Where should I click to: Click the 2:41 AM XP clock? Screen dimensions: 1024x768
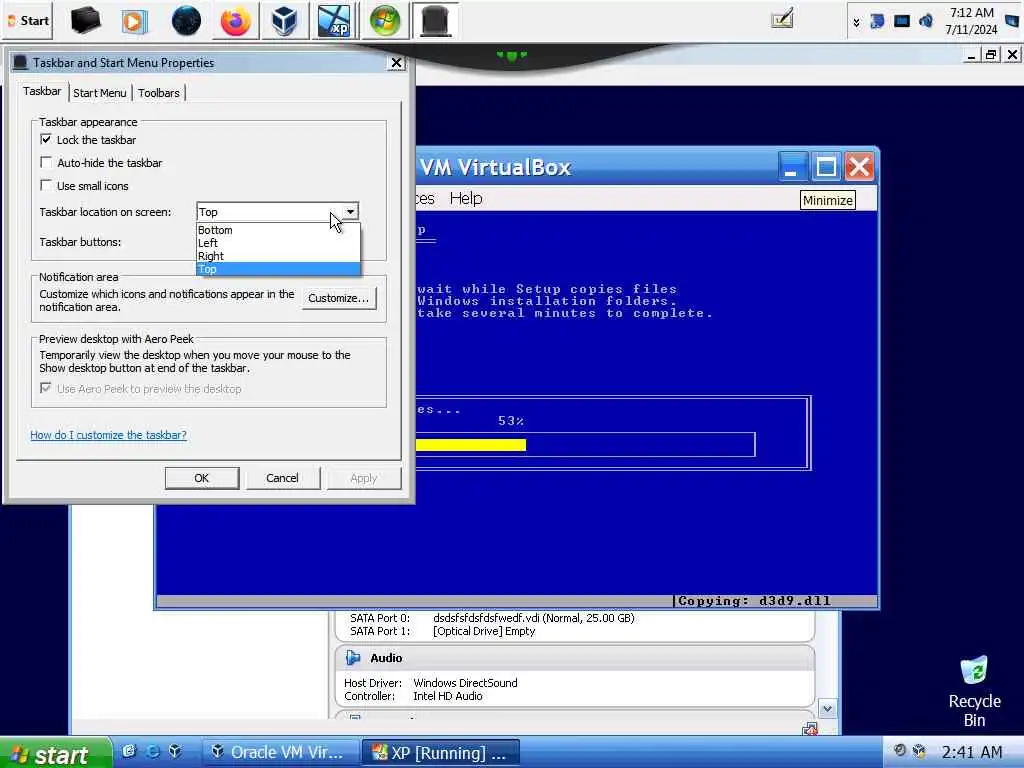pyautogui.click(x=972, y=752)
